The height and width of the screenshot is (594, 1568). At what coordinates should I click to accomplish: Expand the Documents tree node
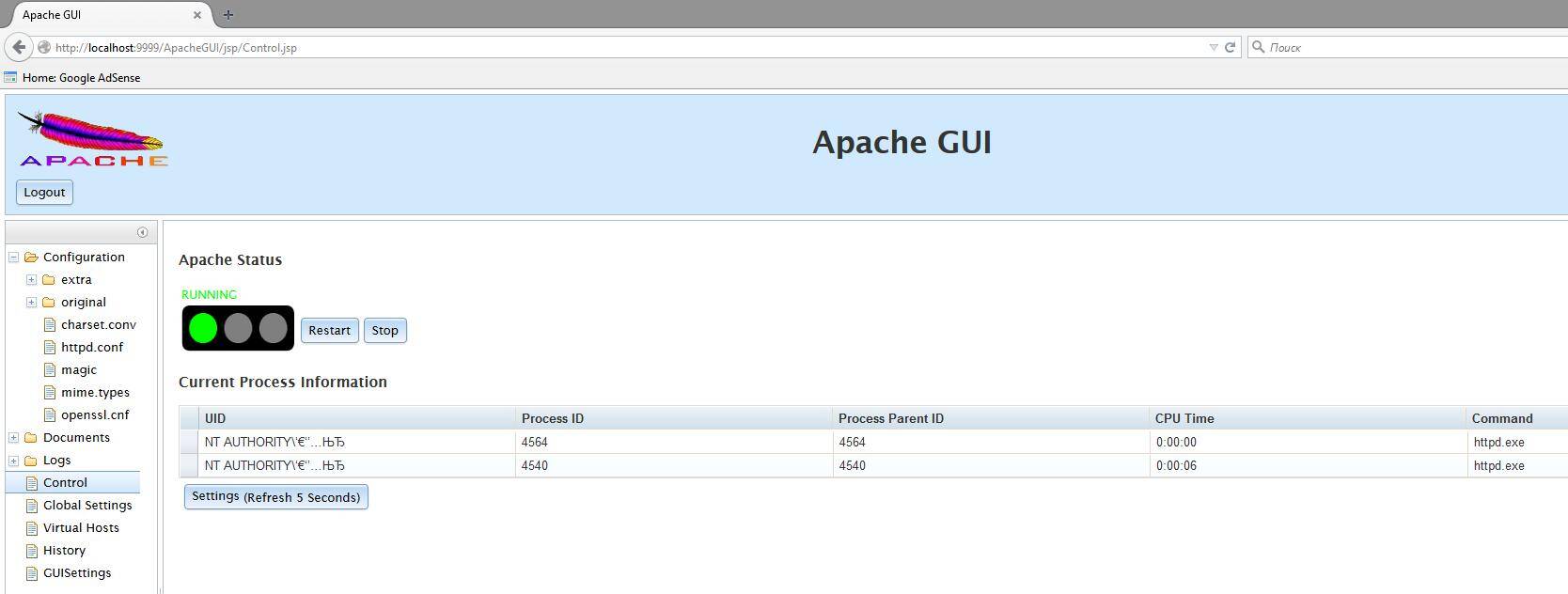coord(14,437)
